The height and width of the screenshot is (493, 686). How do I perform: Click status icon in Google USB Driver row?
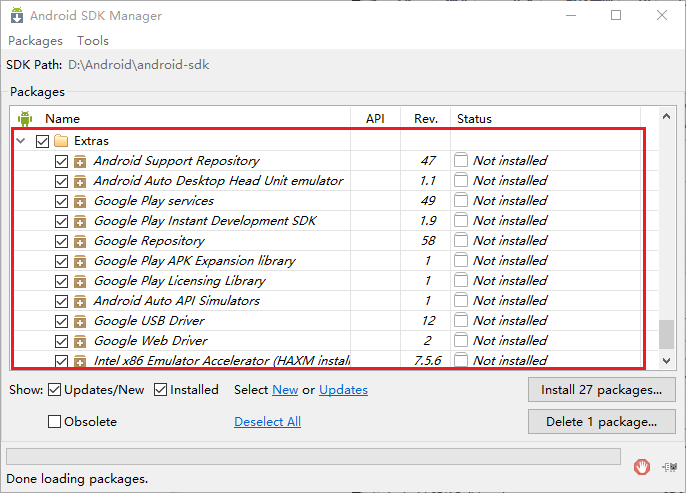pyautogui.click(x=461, y=320)
